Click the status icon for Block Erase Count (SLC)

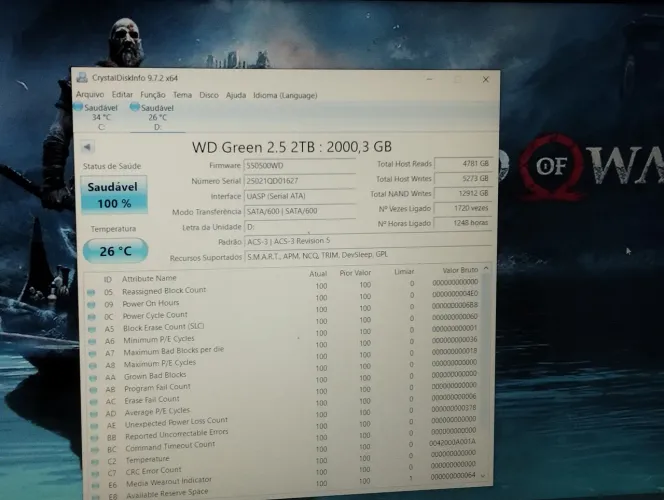click(92, 329)
